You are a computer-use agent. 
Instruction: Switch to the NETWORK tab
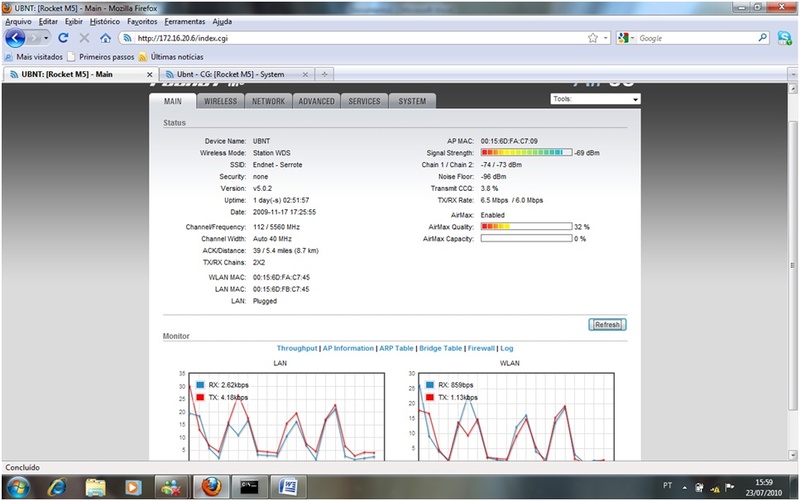coord(268,101)
